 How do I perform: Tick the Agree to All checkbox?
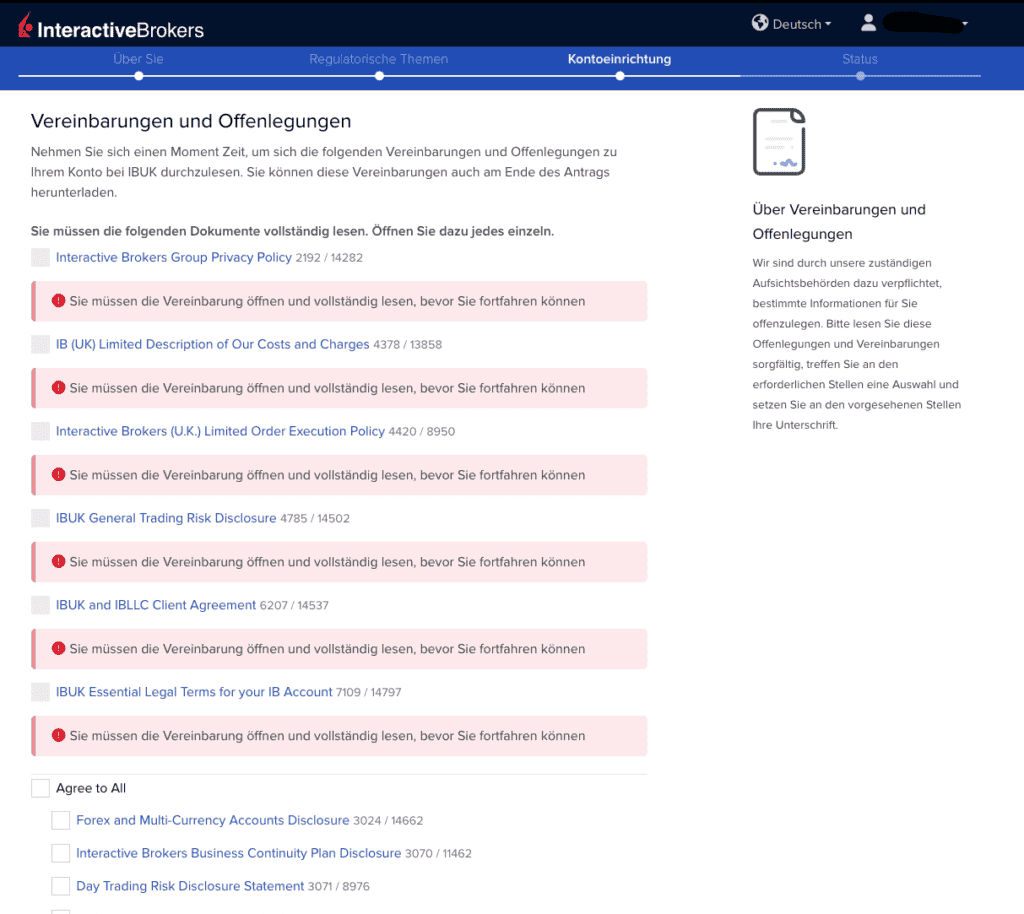[40, 788]
